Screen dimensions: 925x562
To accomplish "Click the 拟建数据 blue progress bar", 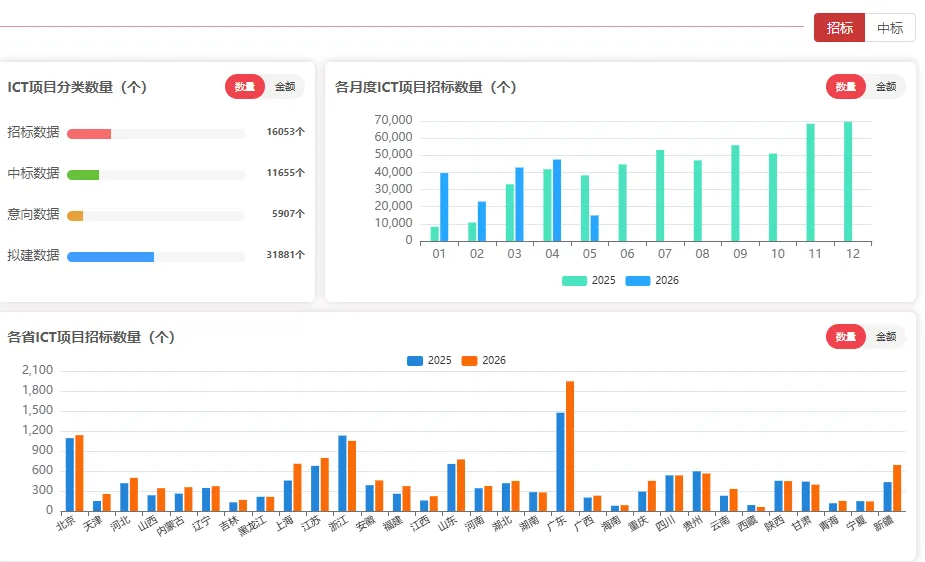I will tap(110, 257).
